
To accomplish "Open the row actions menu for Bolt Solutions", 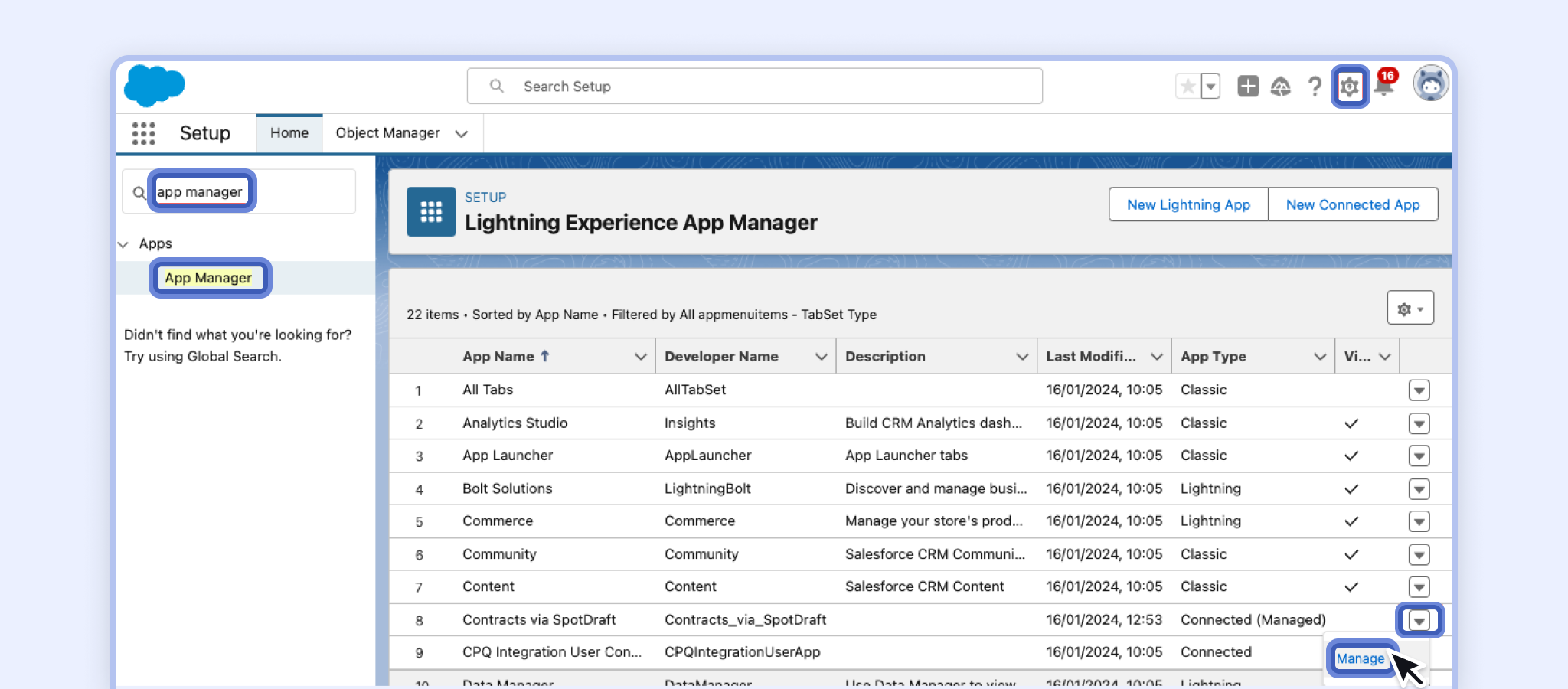I will coord(1419,489).
